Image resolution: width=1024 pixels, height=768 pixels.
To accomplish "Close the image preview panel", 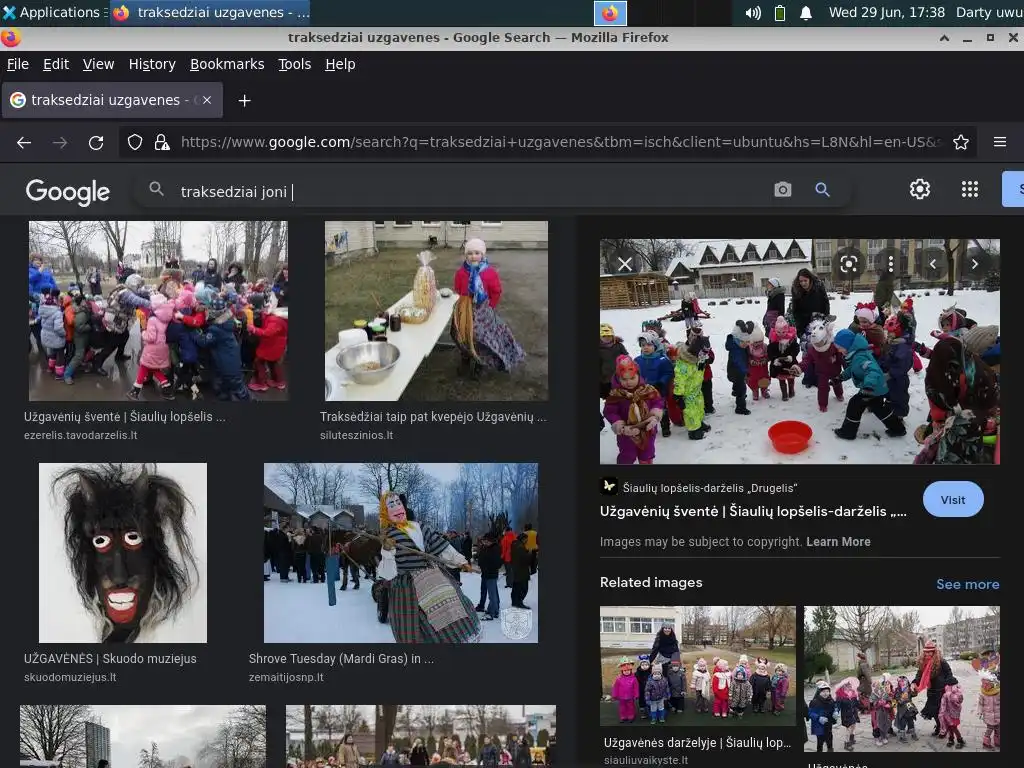I will point(625,264).
